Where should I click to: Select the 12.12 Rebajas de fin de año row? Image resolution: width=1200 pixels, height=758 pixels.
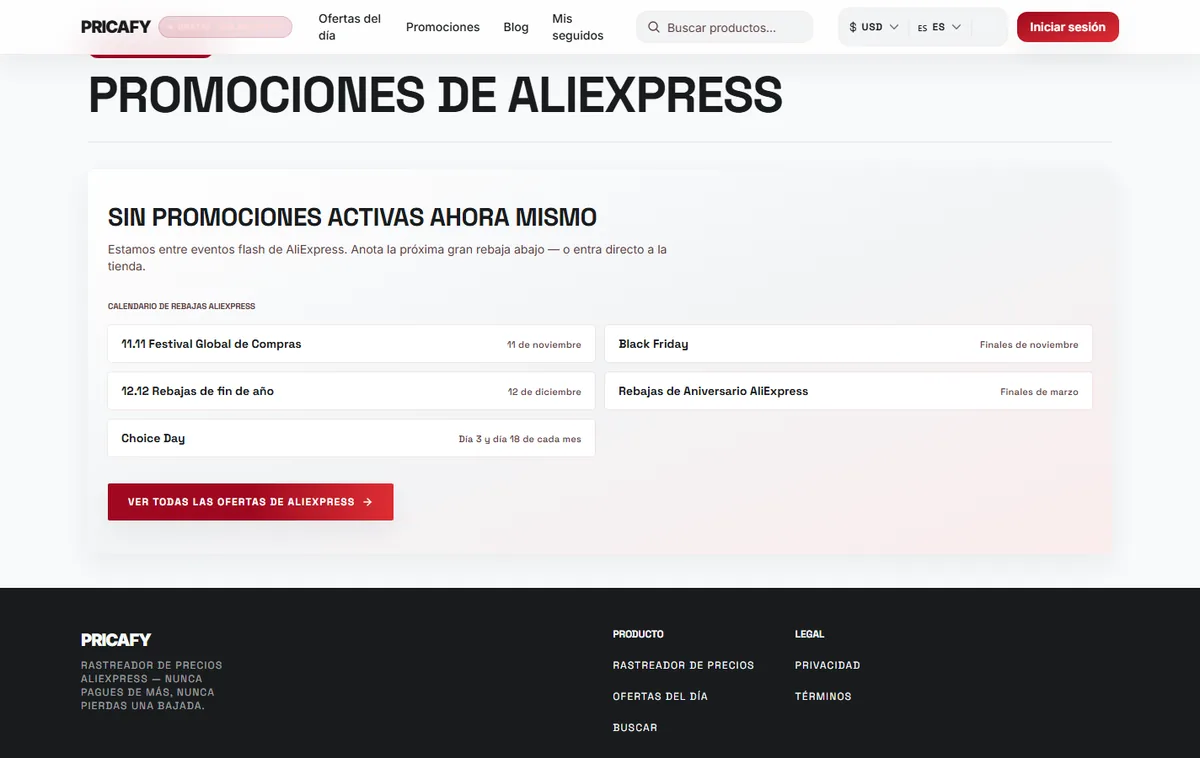351,391
